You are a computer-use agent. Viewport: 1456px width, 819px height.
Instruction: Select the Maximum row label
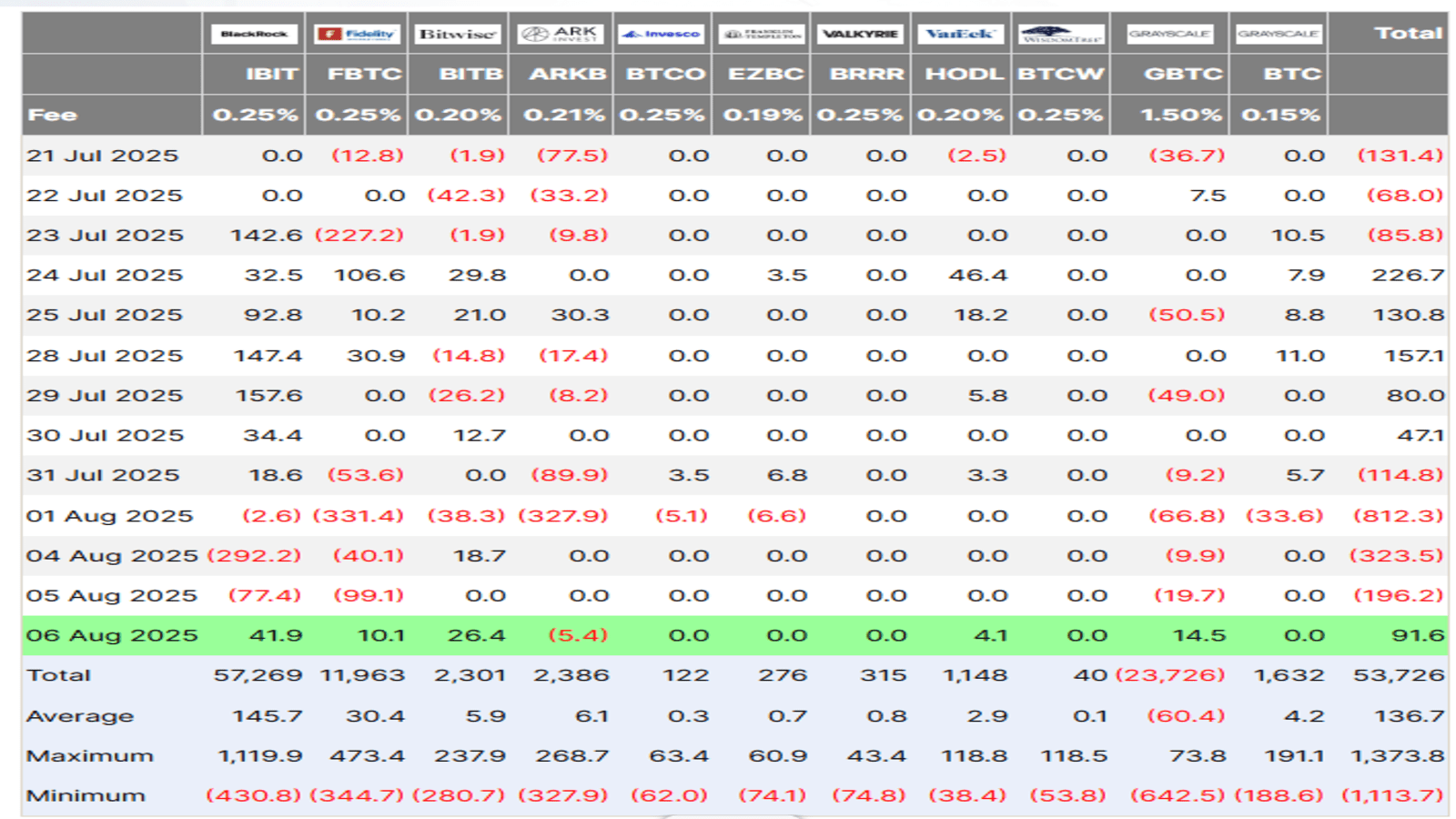[90, 756]
